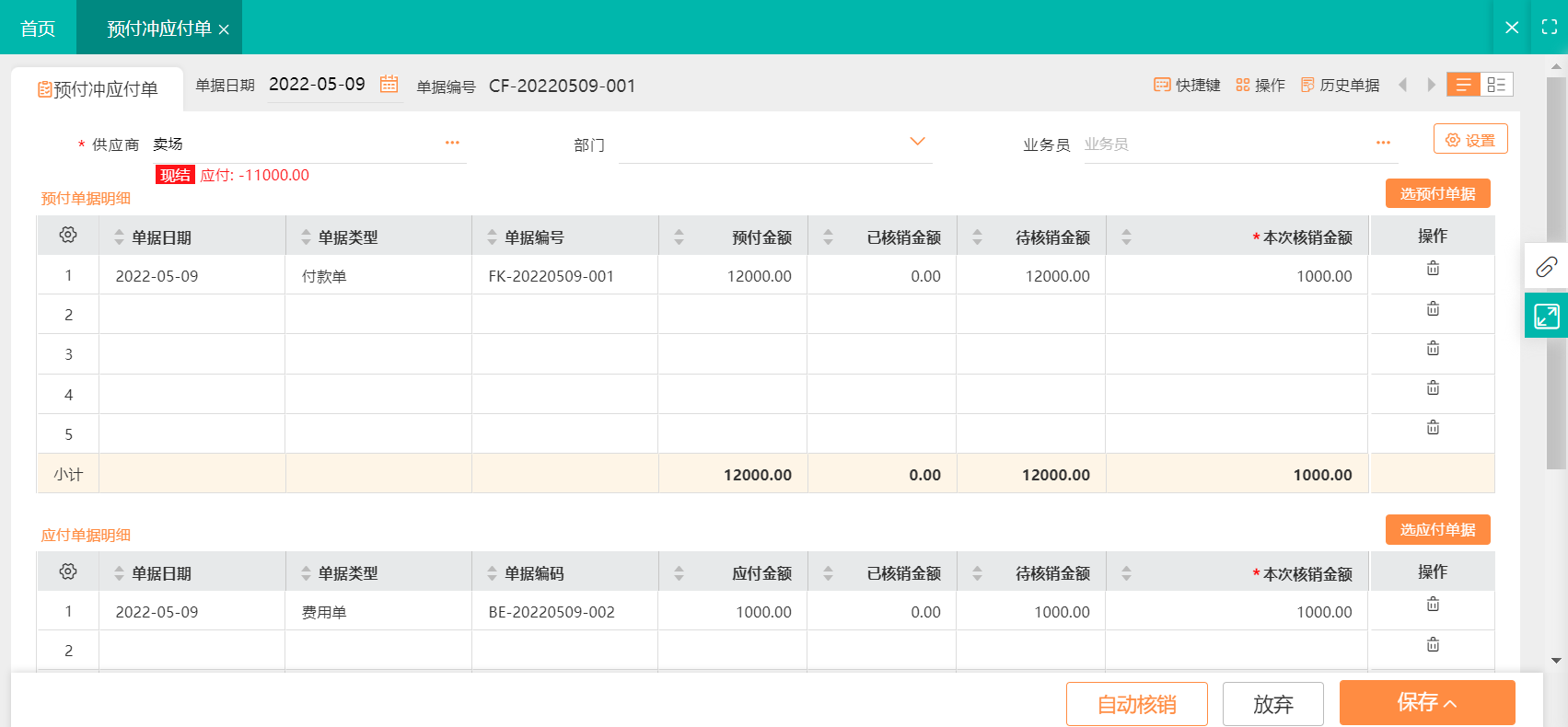
Task: Delete row 1 of 应付单据明细 table
Action: point(1433,605)
